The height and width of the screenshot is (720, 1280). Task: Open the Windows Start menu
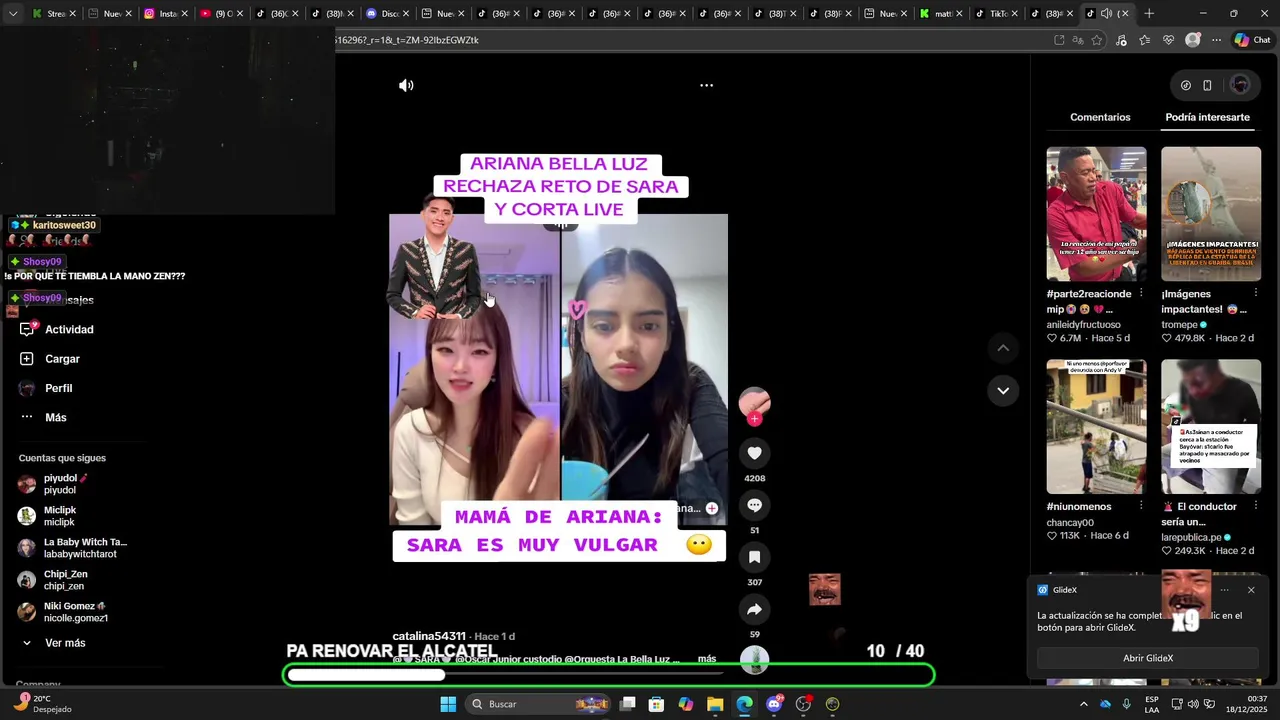click(448, 704)
